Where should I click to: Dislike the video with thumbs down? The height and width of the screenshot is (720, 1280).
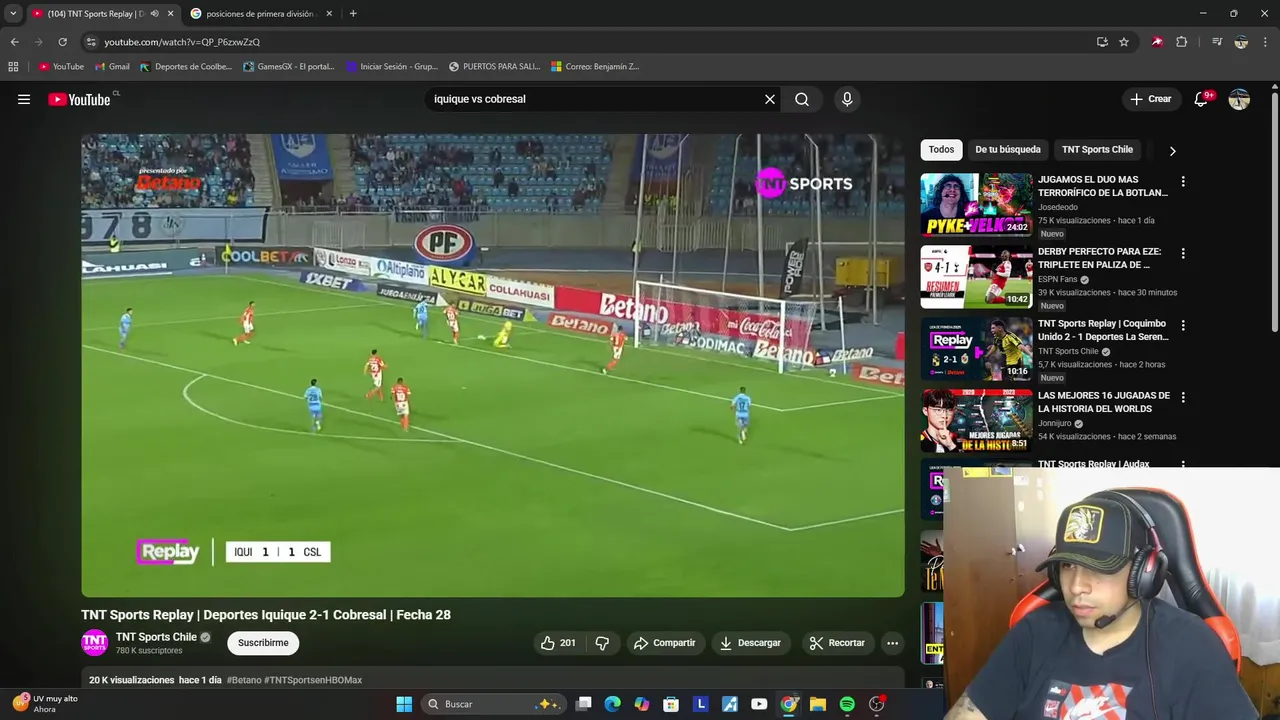tap(602, 643)
